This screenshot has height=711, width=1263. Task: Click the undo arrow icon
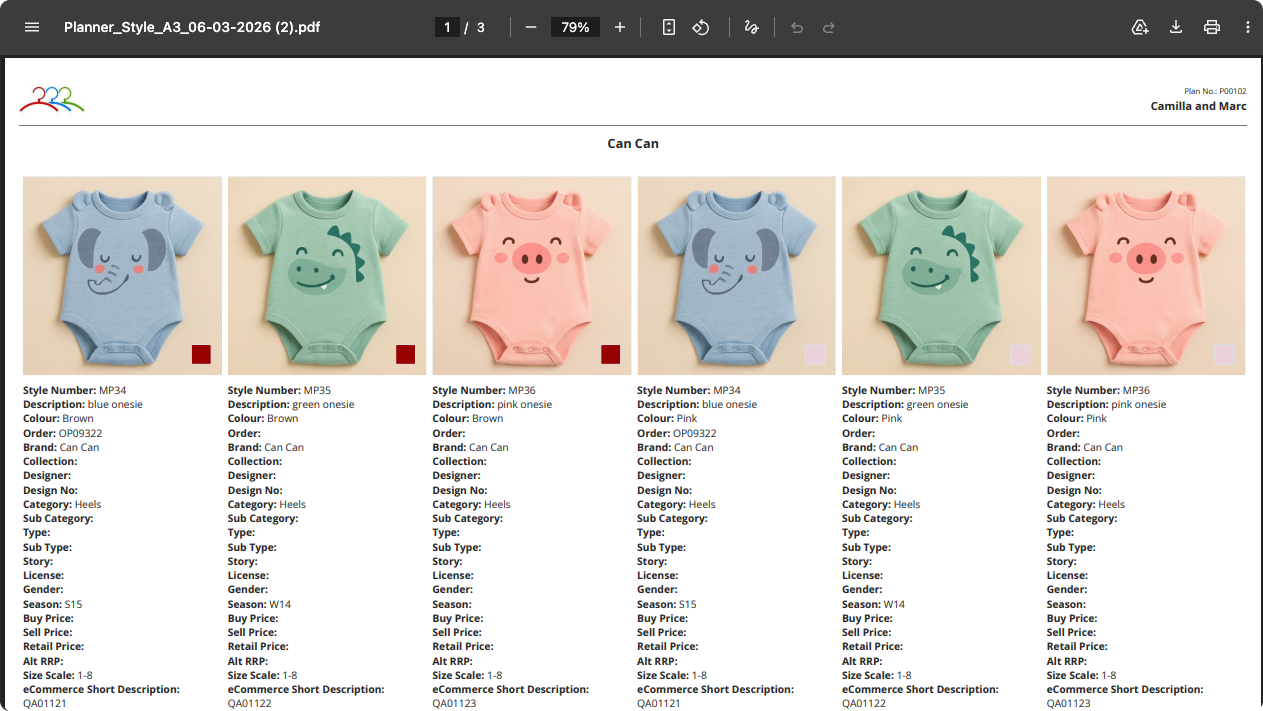pyautogui.click(x=797, y=27)
